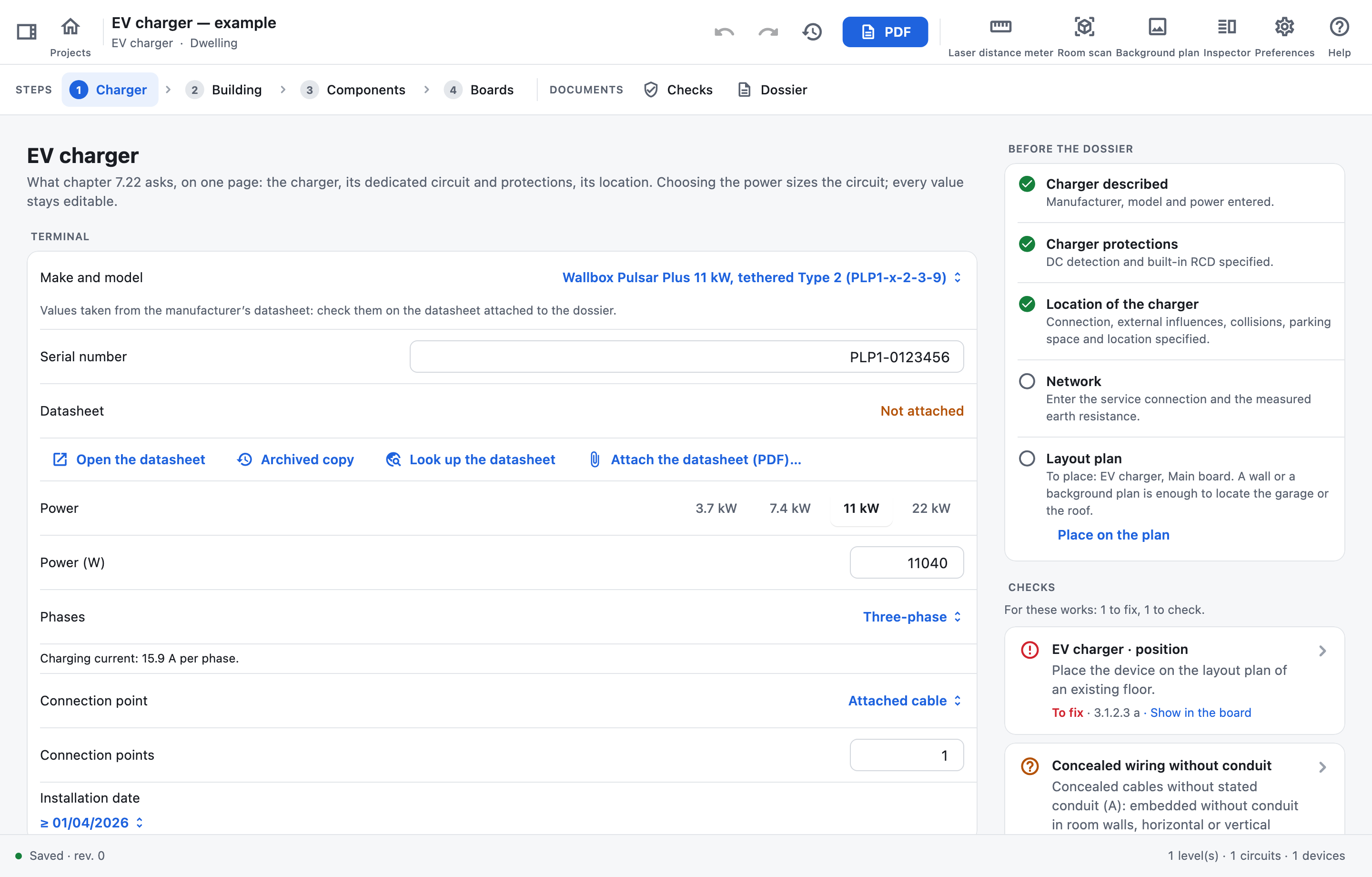Open Preferences

point(1284,37)
